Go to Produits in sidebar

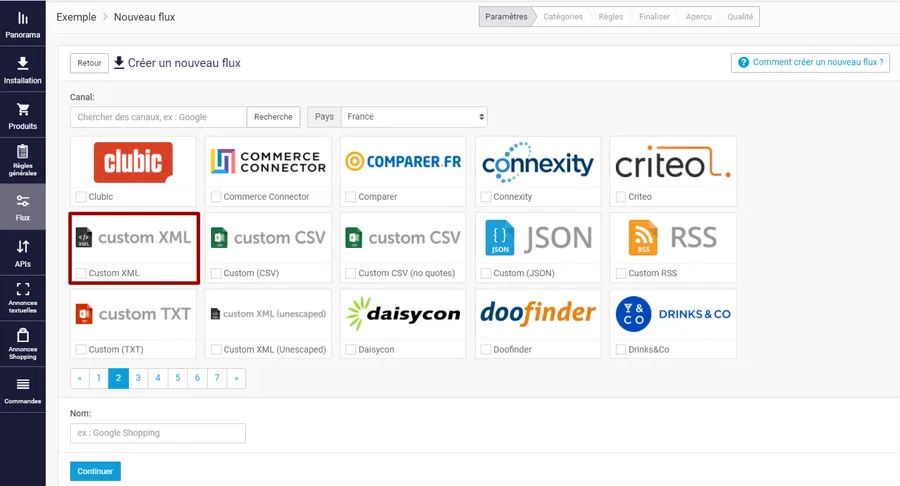pos(22,115)
